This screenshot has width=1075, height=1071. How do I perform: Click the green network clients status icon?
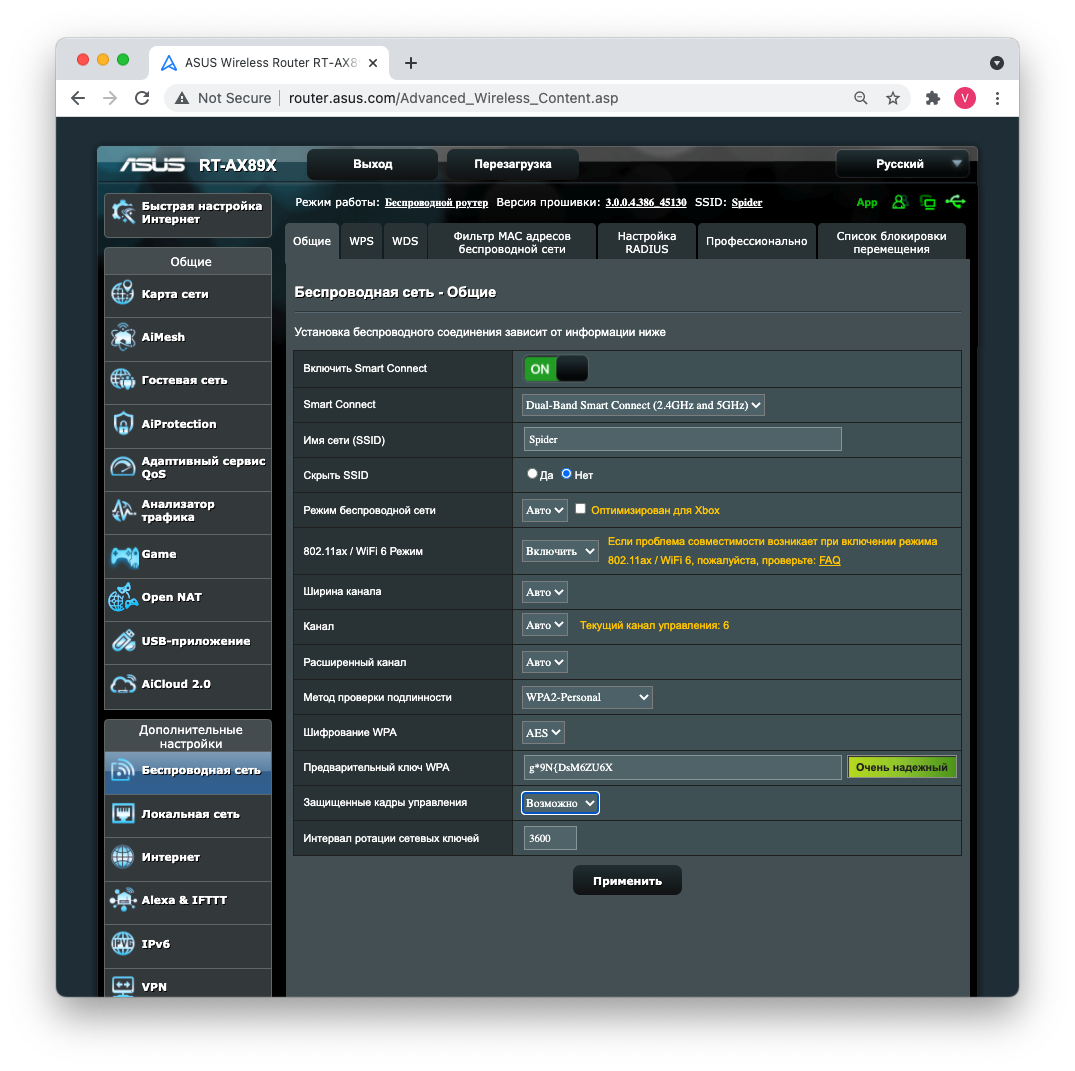coord(928,202)
